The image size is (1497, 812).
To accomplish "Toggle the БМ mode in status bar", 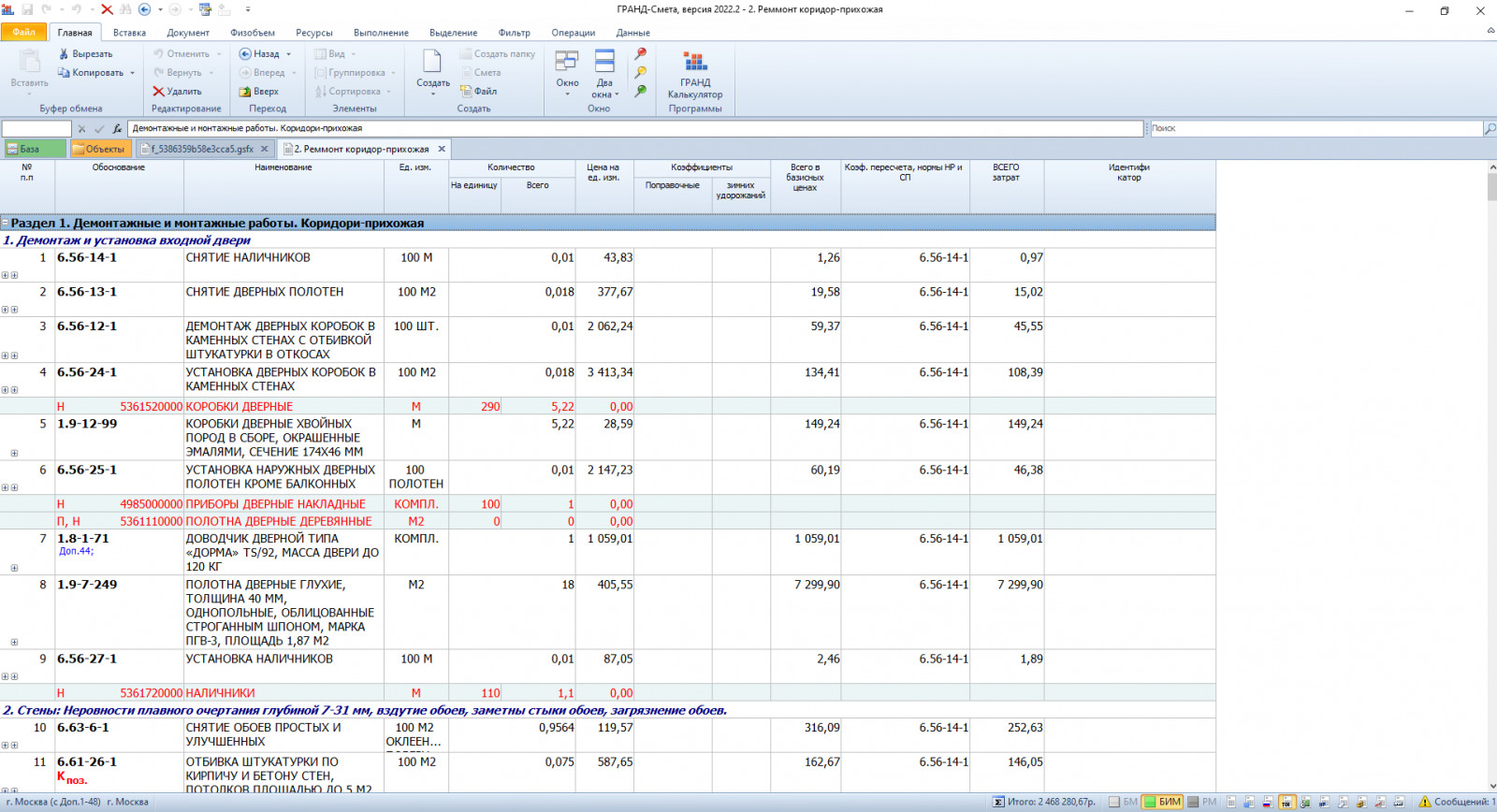I will tap(1124, 803).
